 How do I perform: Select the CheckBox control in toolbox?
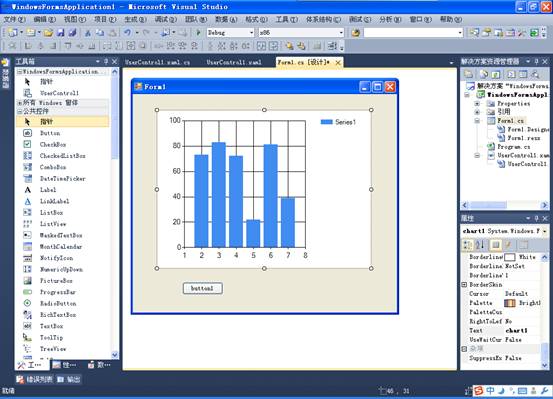(53, 144)
